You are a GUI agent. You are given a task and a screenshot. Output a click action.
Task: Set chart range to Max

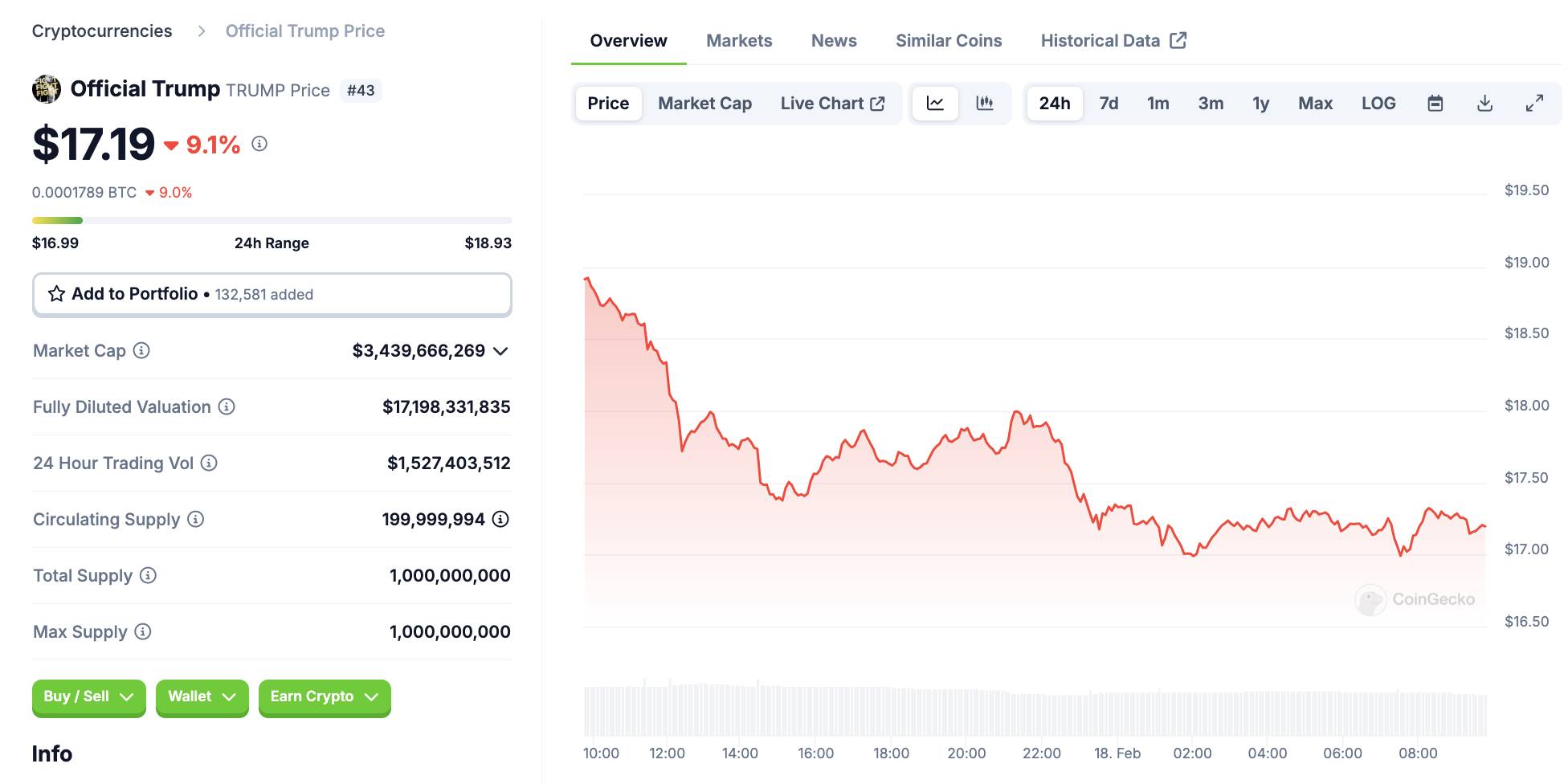coord(1316,103)
